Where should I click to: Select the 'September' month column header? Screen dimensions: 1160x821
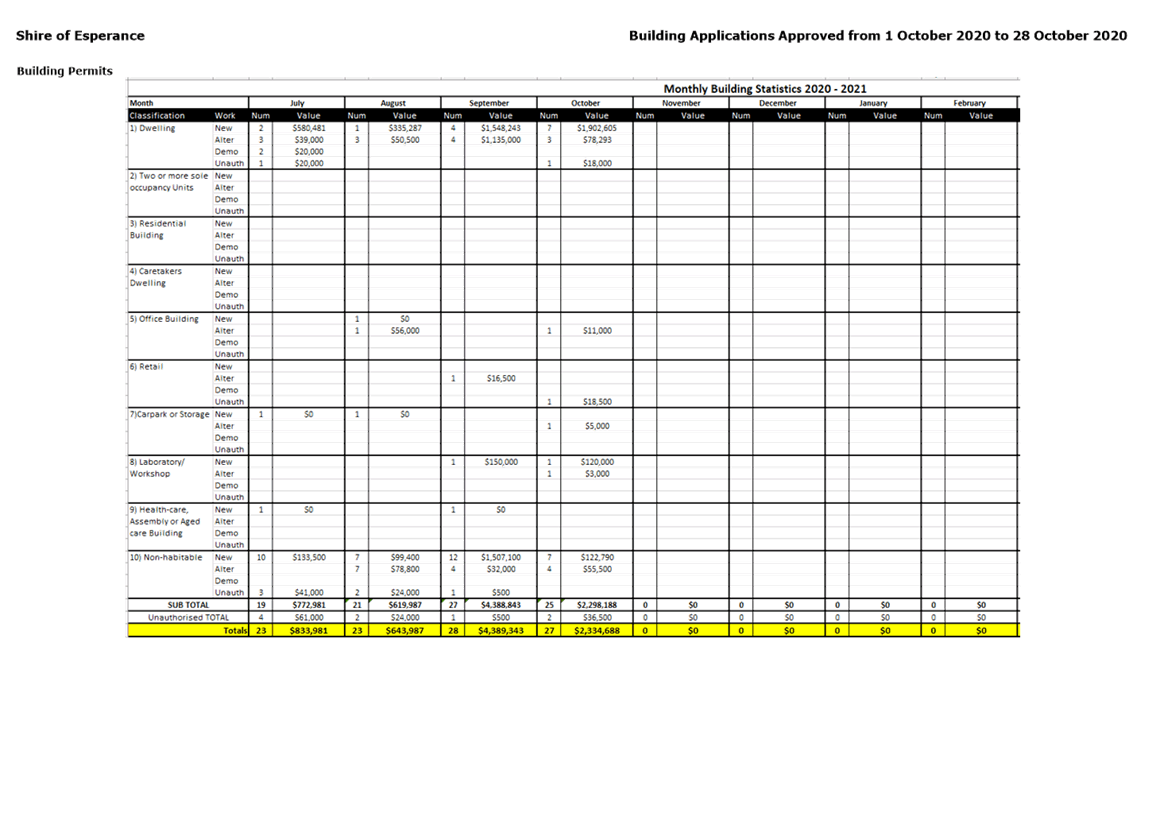(489, 104)
